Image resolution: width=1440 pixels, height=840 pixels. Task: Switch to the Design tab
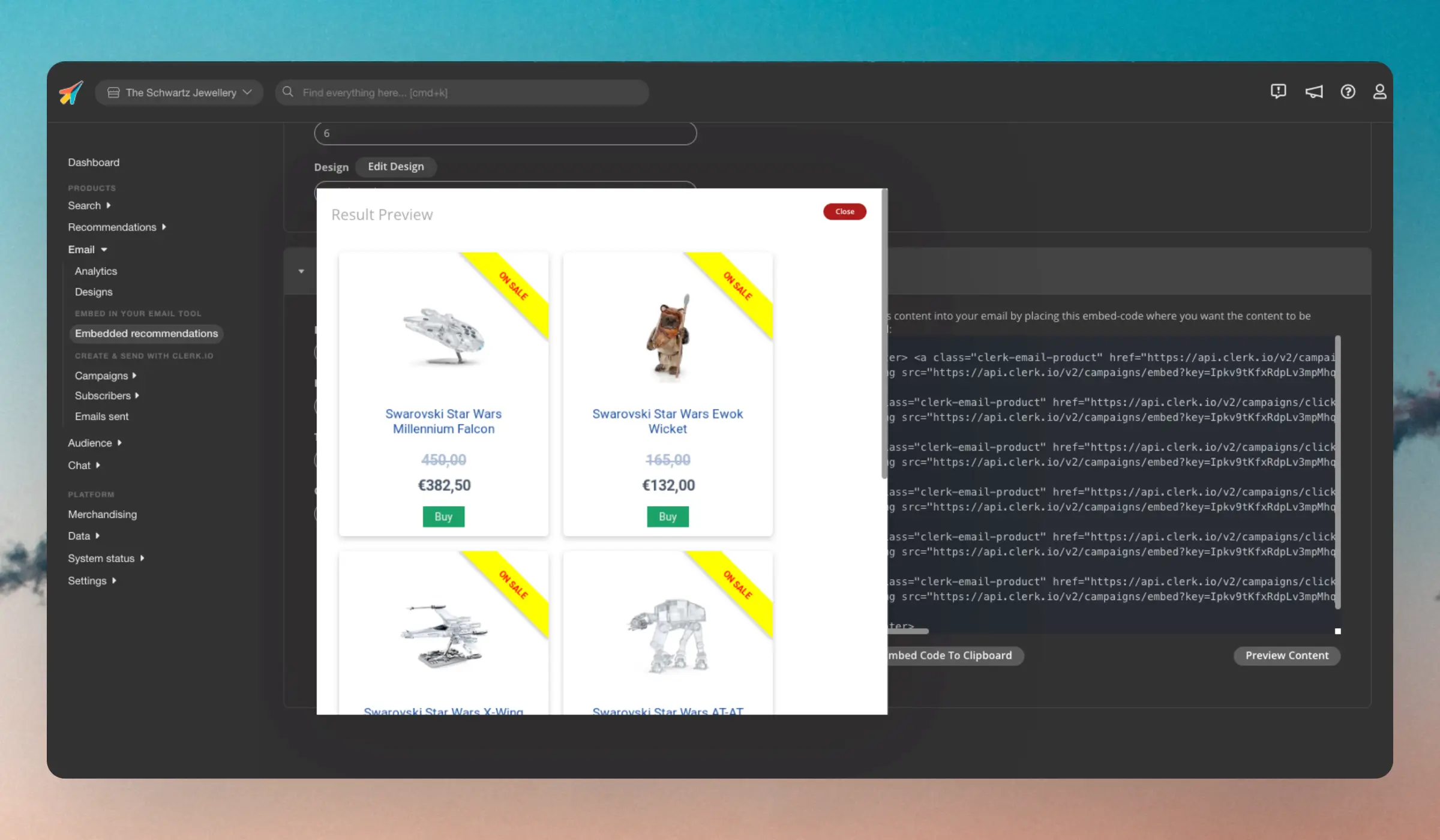click(x=331, y=167)
